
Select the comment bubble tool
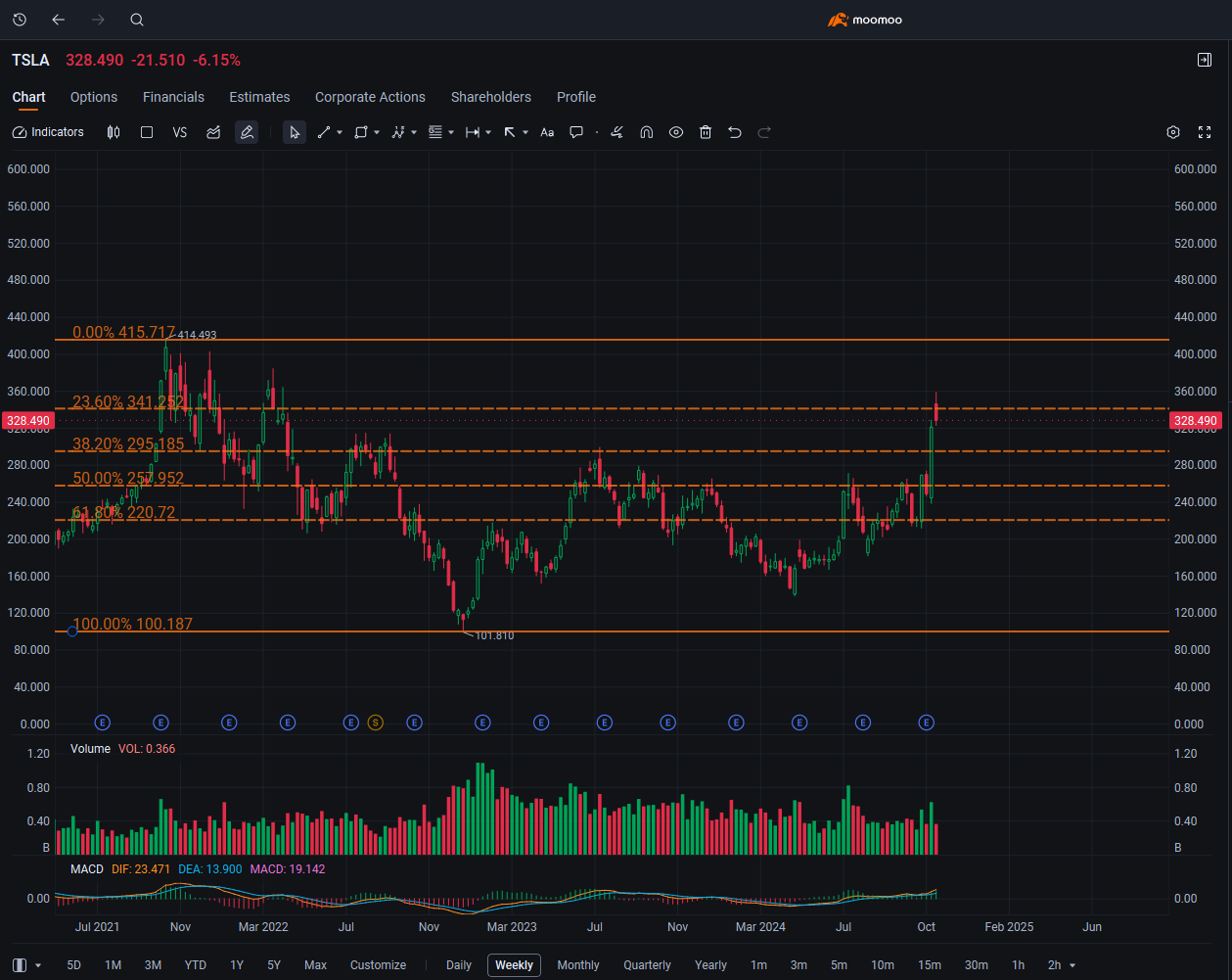pos(576,132)
